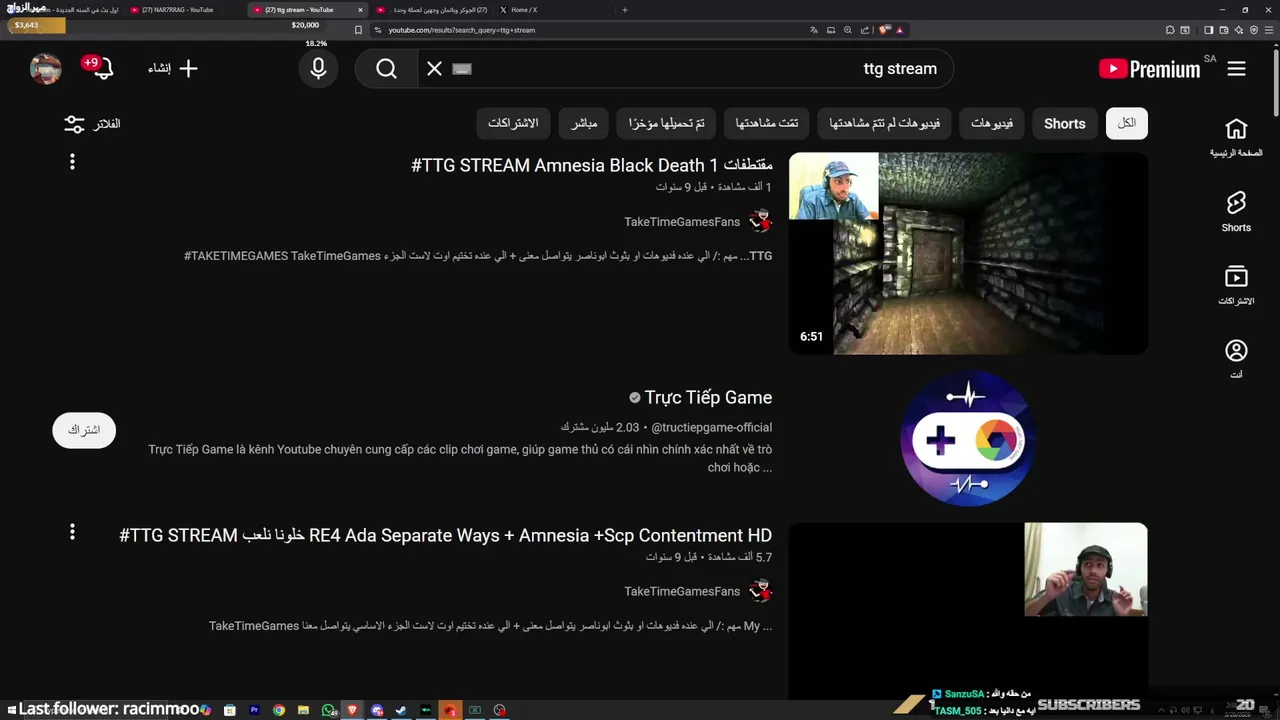
Task: Select the Shorts filter chip
Action: click(x=1064, y=124)
